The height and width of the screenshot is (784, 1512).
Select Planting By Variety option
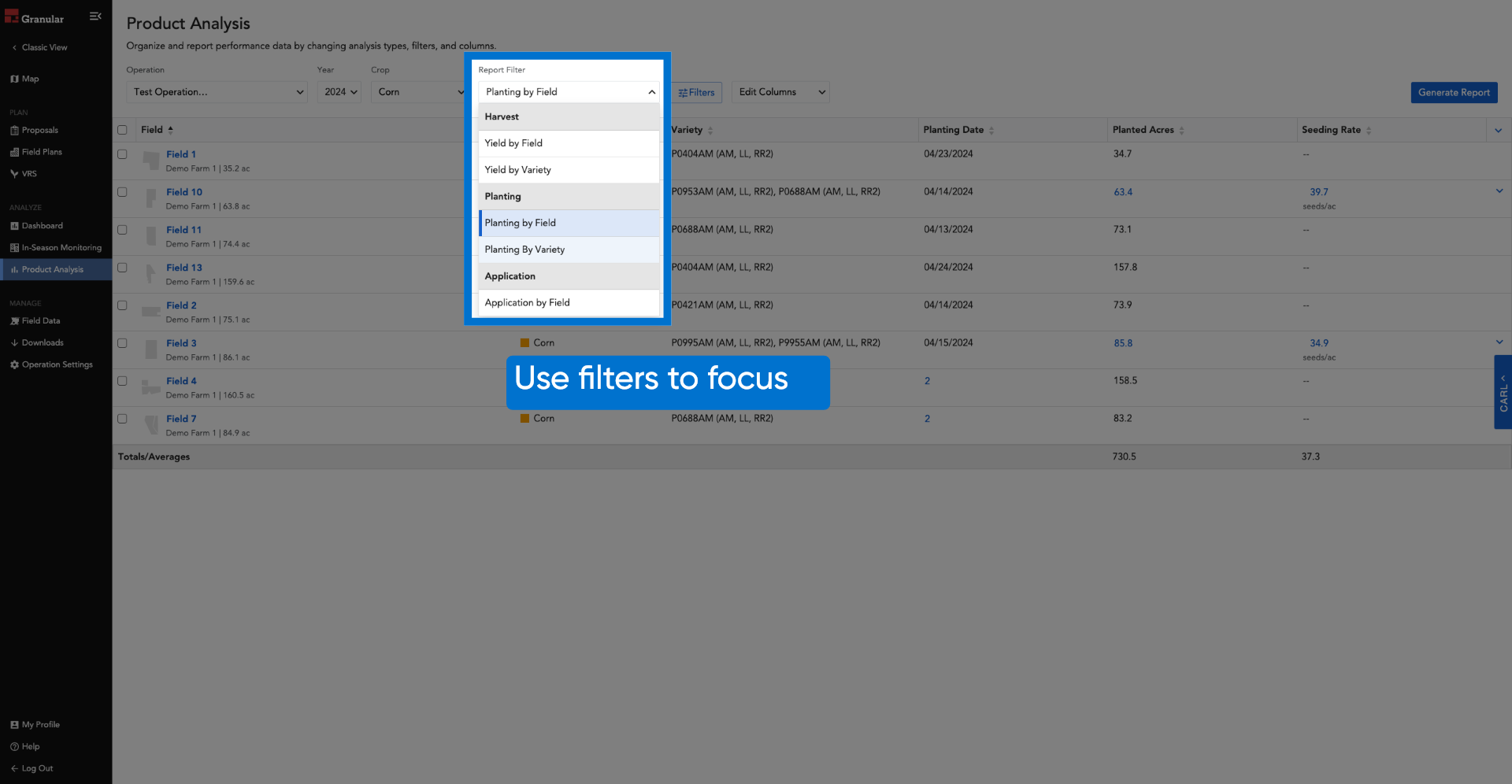[569, 250]
